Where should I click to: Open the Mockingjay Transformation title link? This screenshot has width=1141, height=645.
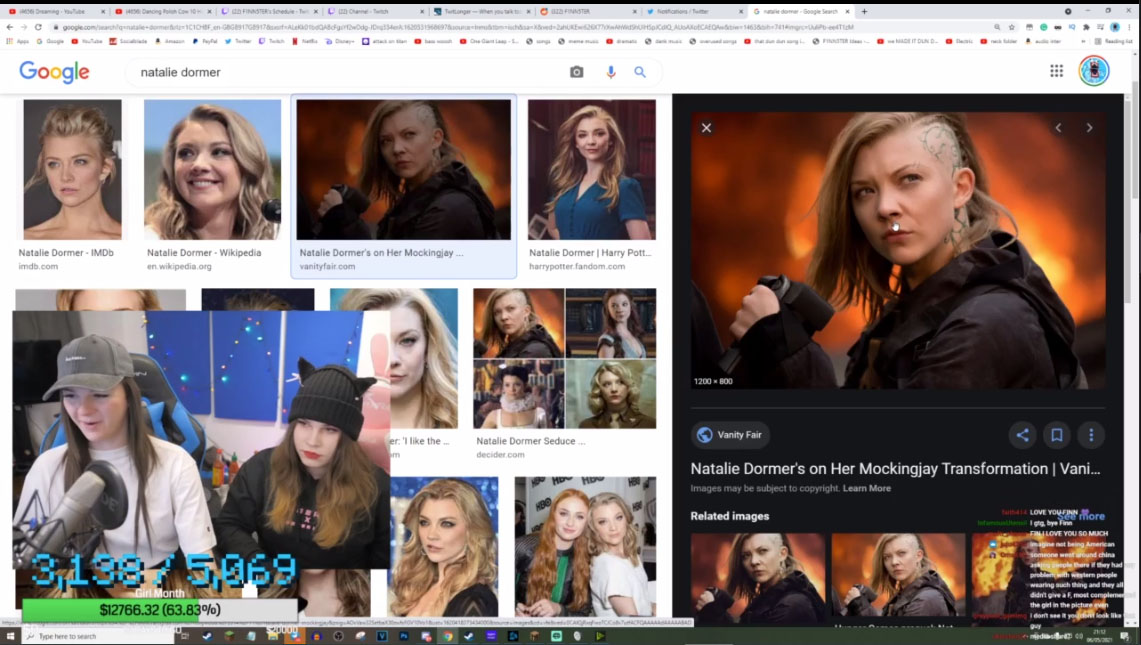(x=895, y=469)
